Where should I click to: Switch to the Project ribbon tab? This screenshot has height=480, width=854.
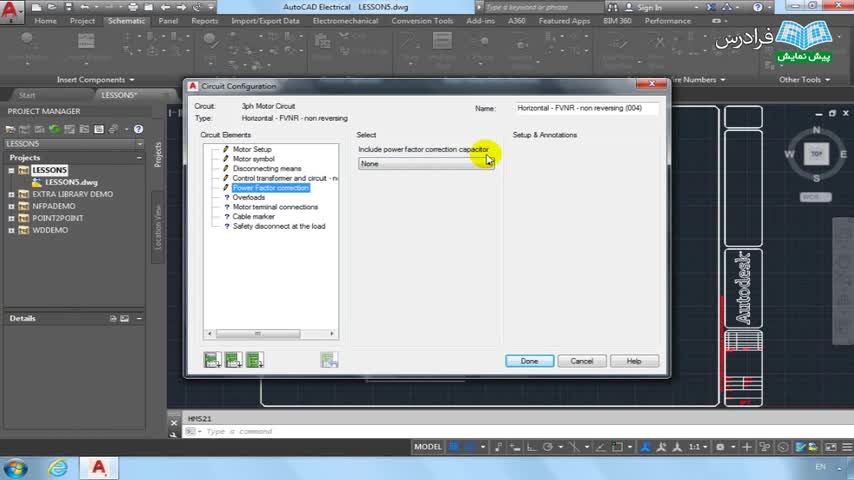82,21
